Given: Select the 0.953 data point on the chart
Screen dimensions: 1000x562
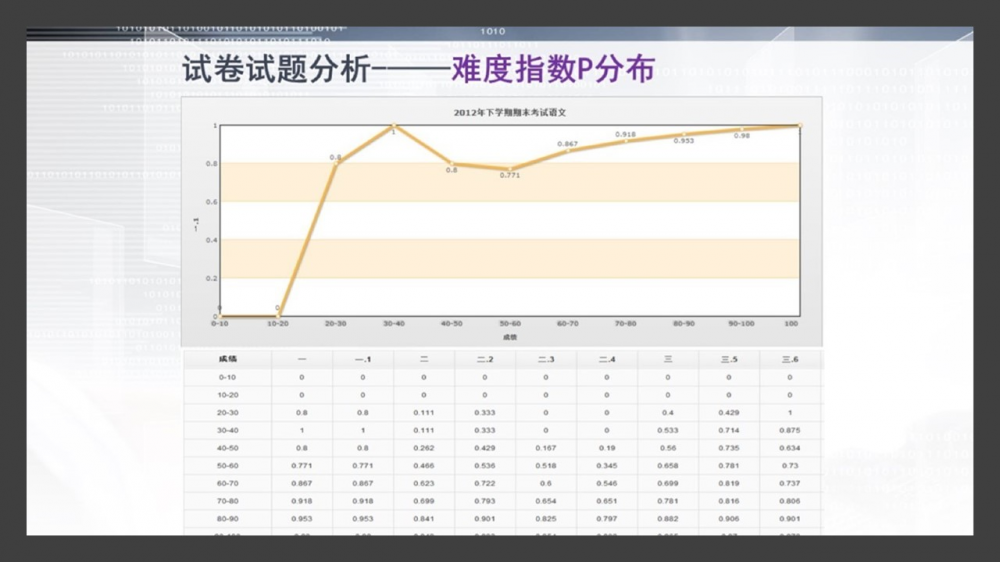Looking at the screenshot, I should [x=684, y=134].
